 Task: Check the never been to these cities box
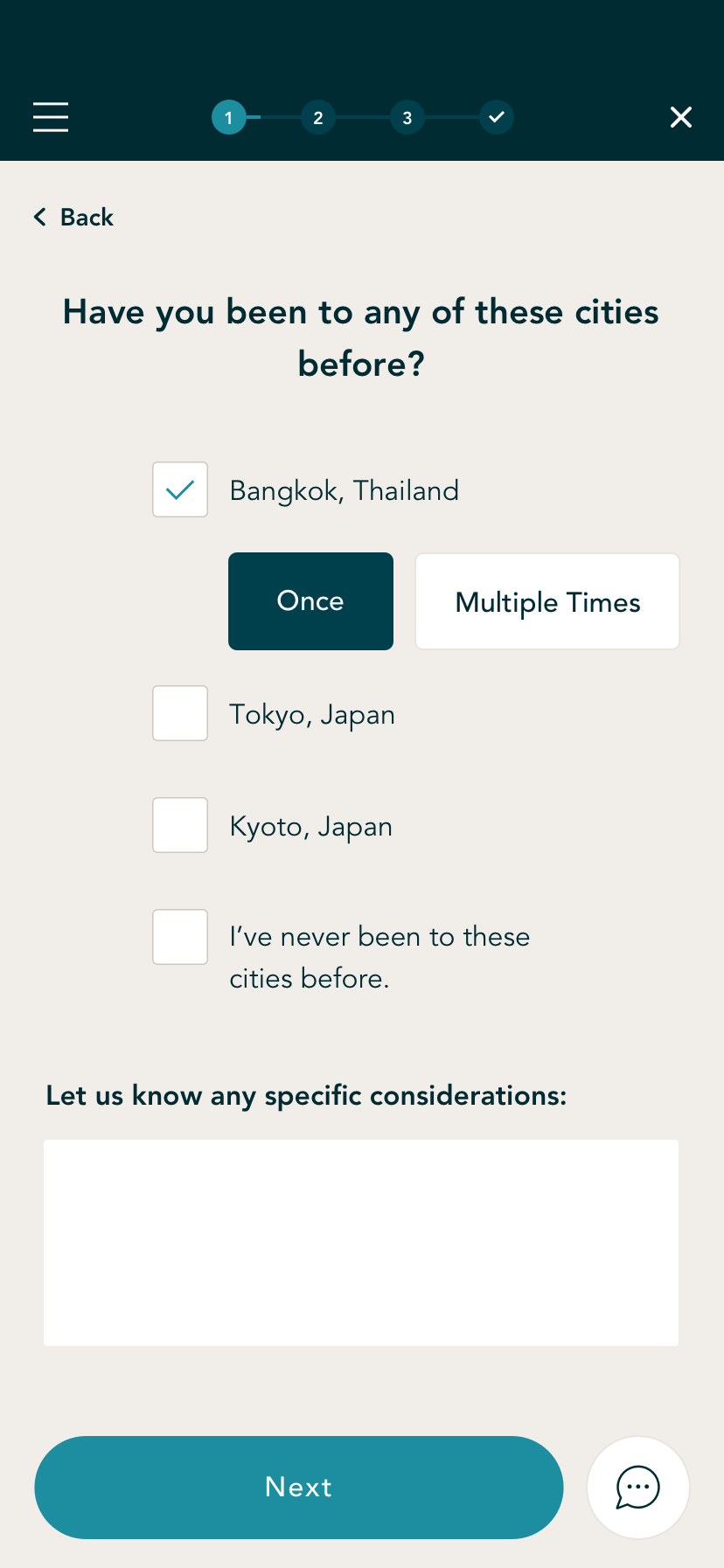click(180, 937)
